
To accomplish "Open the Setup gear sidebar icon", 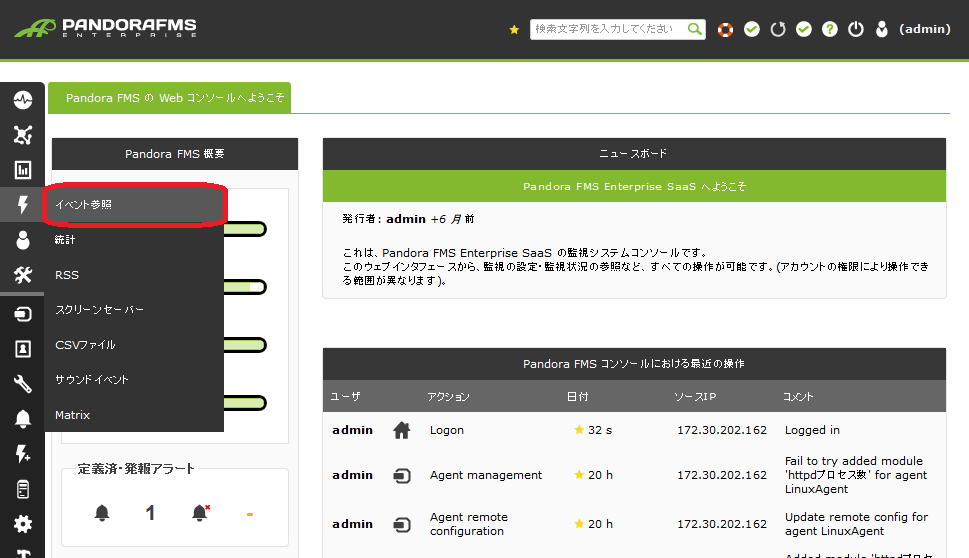I will (22, 524).
